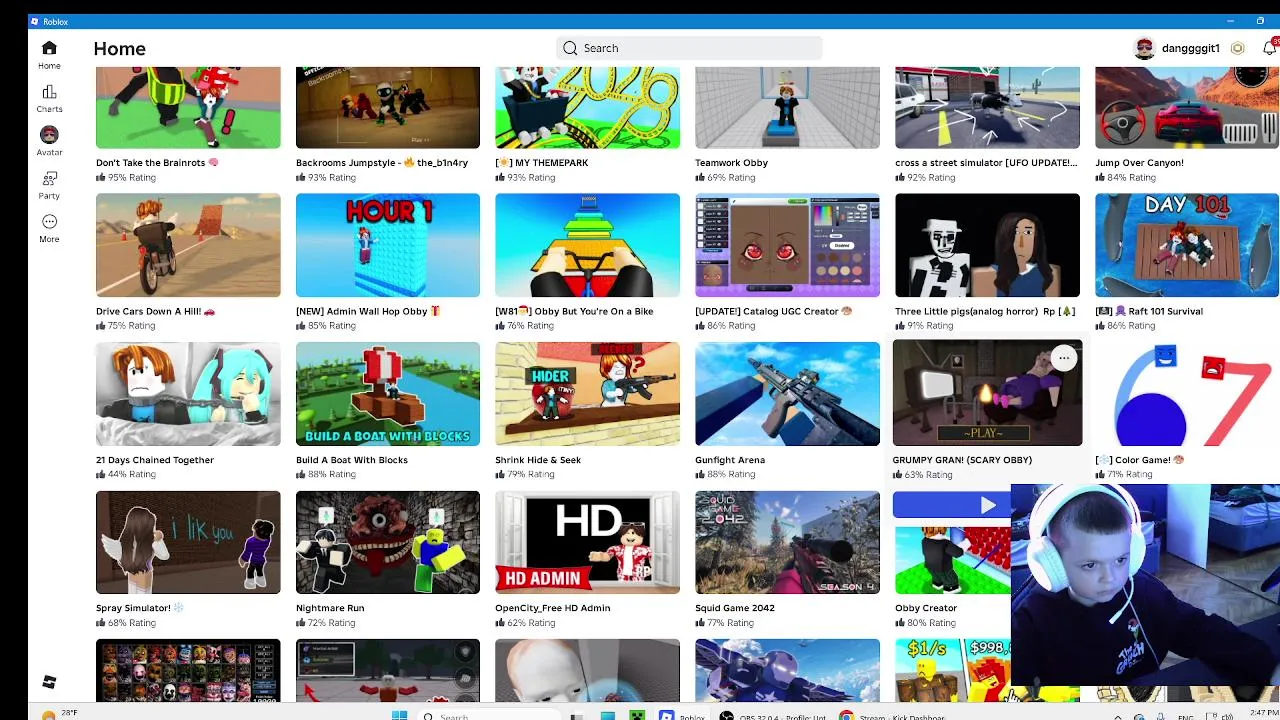Open the OBS taskbar item
The width and height of the screenshot is (1280, 720).
tap(773, 715)
